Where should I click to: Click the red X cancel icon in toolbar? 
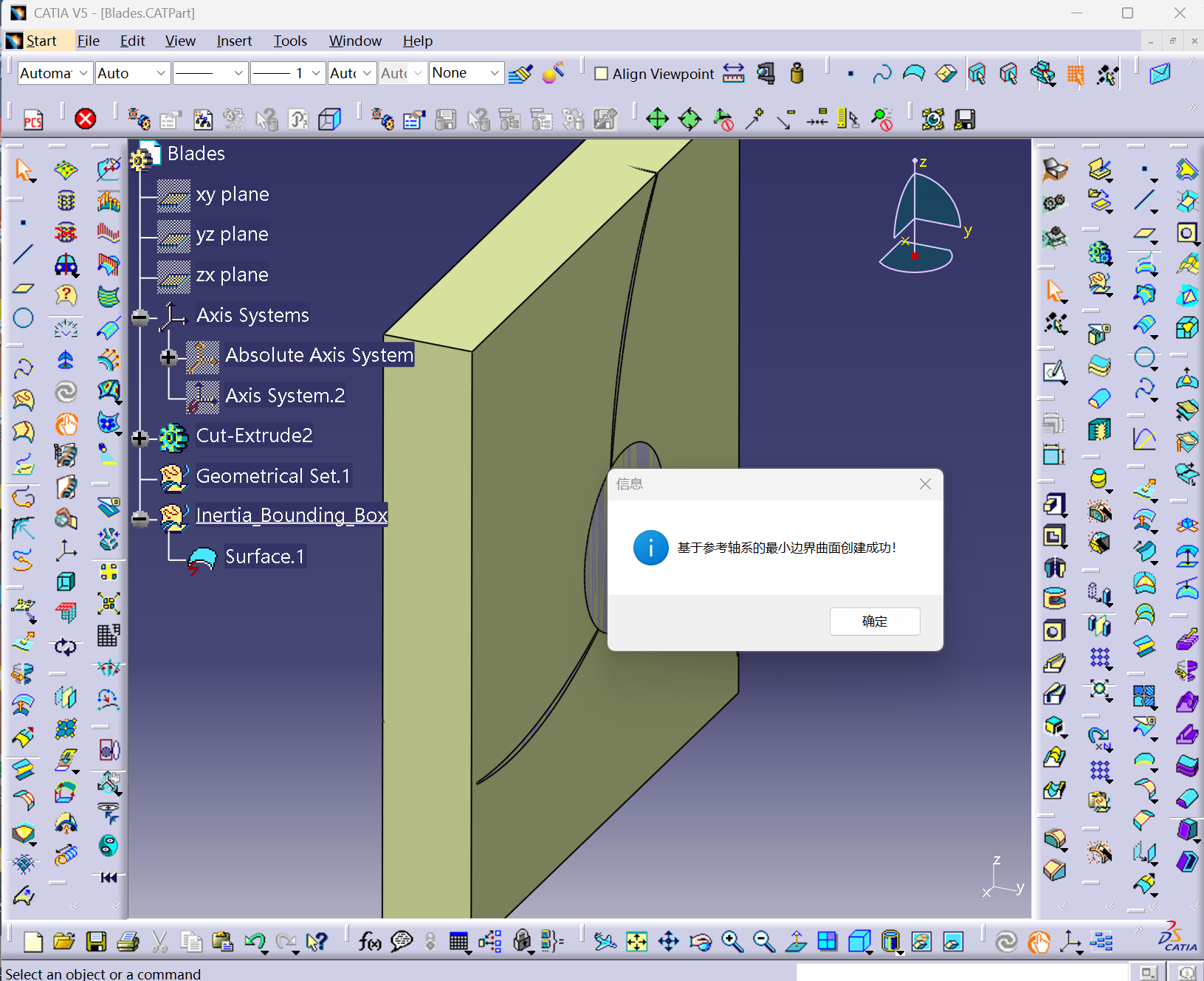(x=86, y=119)
